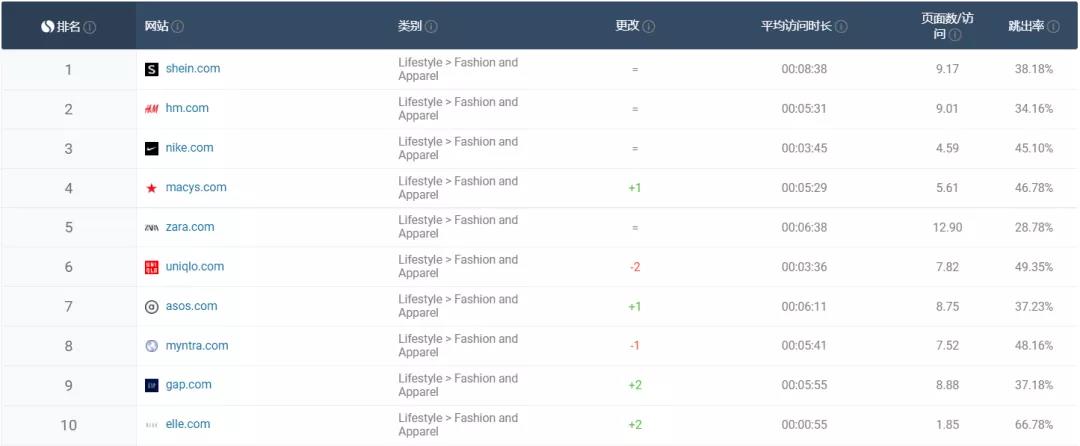
Task: Open the uniqlo.com link
Action: tap(194, 266)
